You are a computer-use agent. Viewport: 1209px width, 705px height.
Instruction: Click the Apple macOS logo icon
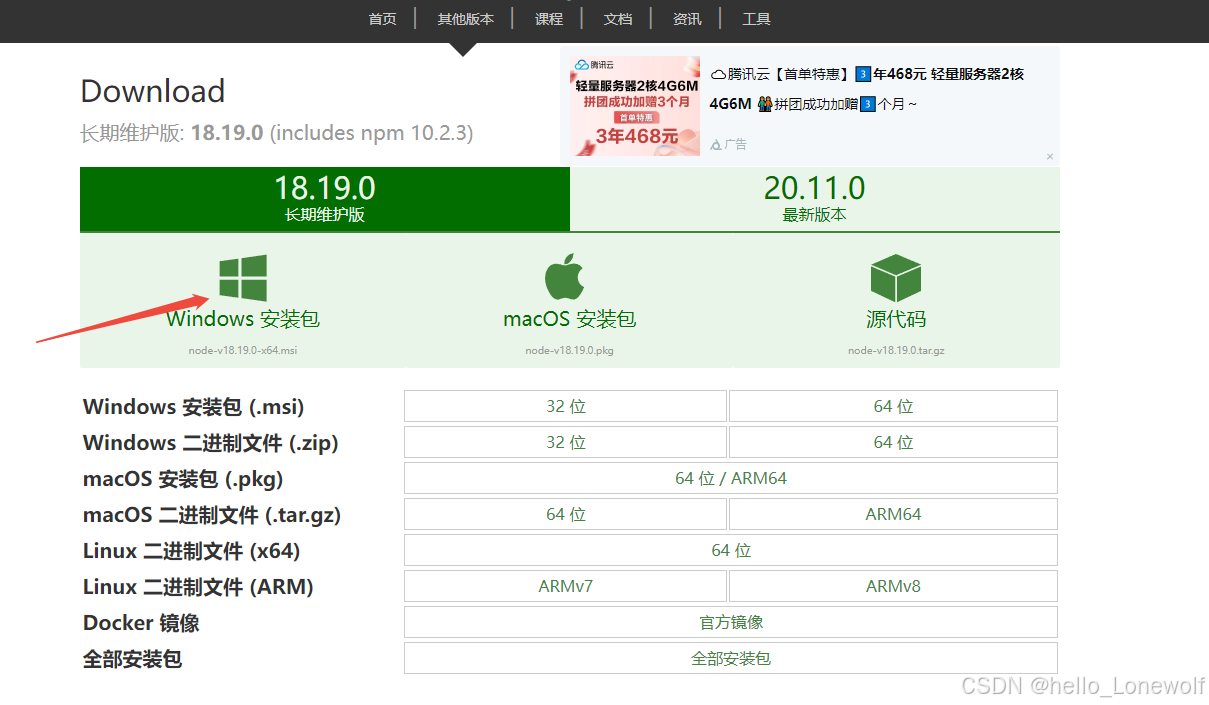click(x=564, y=277)
